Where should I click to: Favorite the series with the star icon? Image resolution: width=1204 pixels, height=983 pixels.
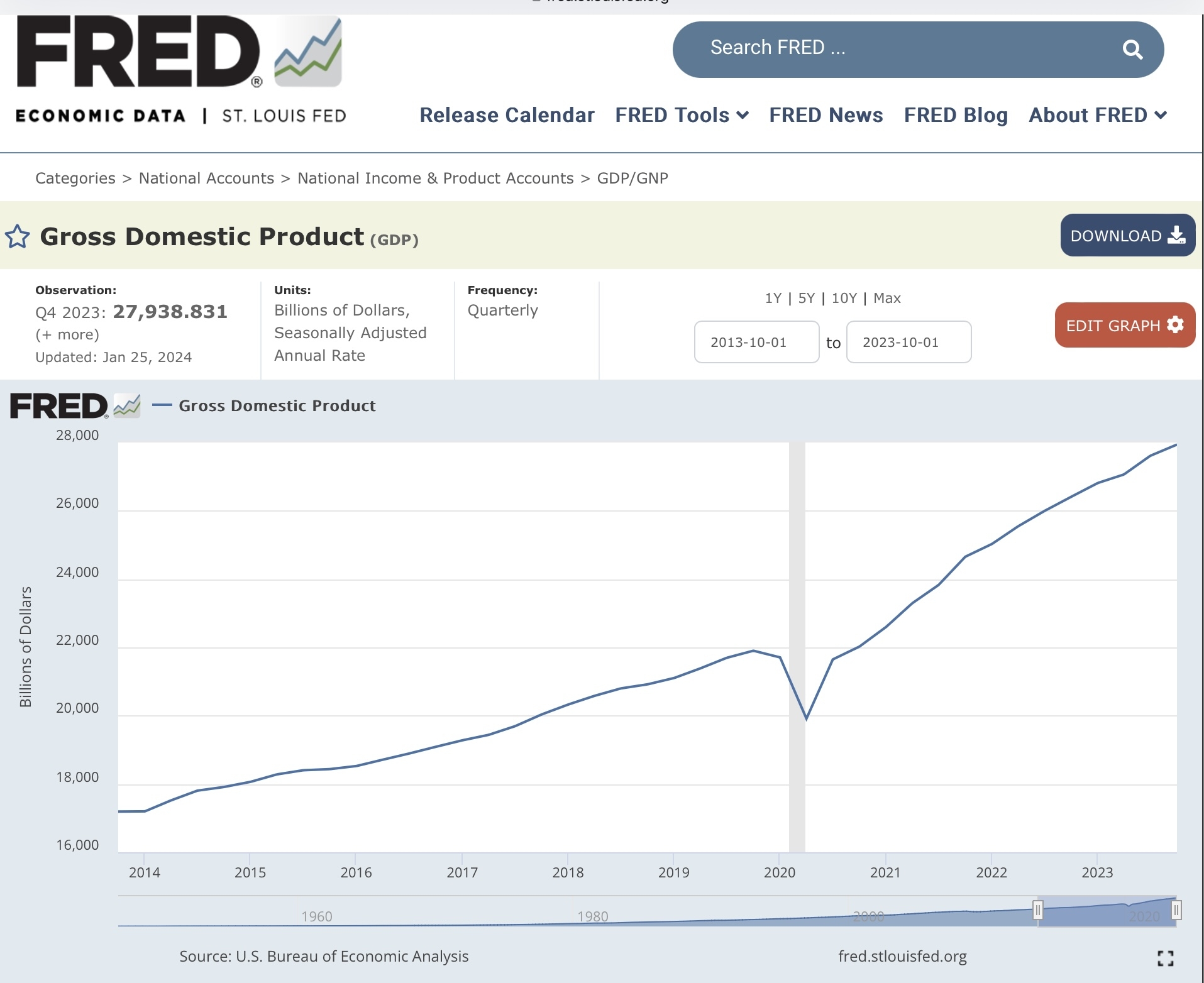17,237
